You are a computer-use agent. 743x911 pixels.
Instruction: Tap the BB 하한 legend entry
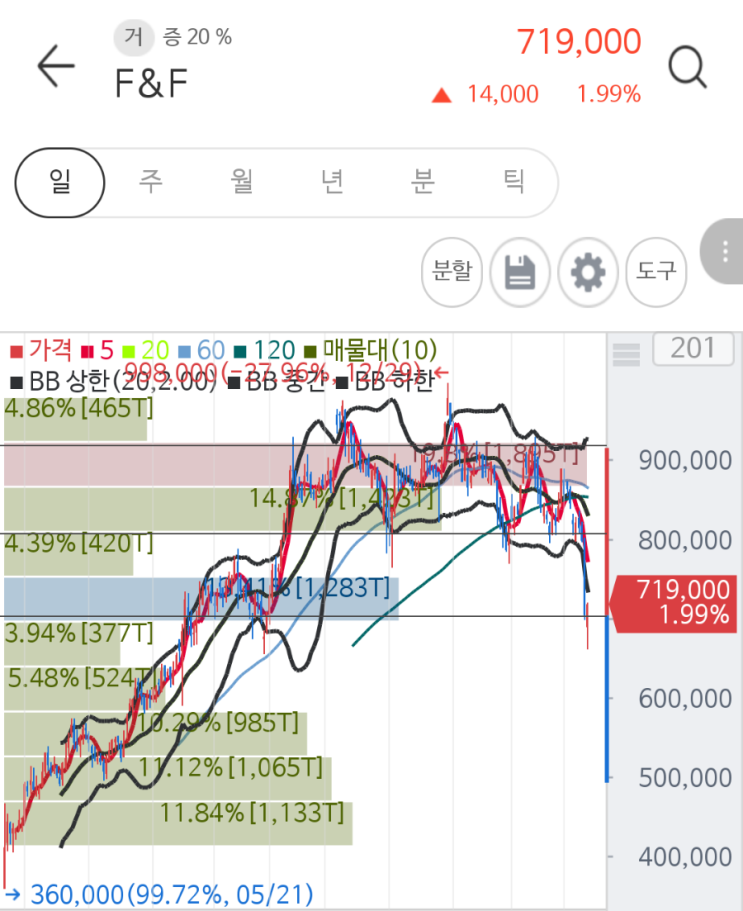click(x=385, y=382)
